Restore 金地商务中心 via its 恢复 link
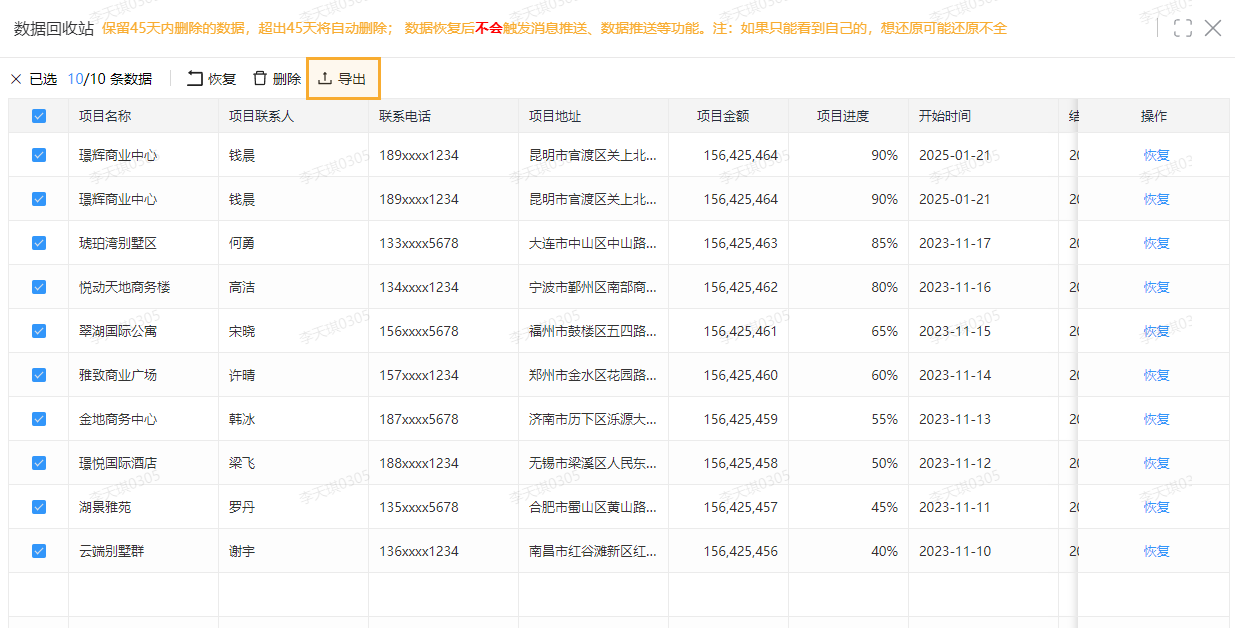 pos(1155,419)
